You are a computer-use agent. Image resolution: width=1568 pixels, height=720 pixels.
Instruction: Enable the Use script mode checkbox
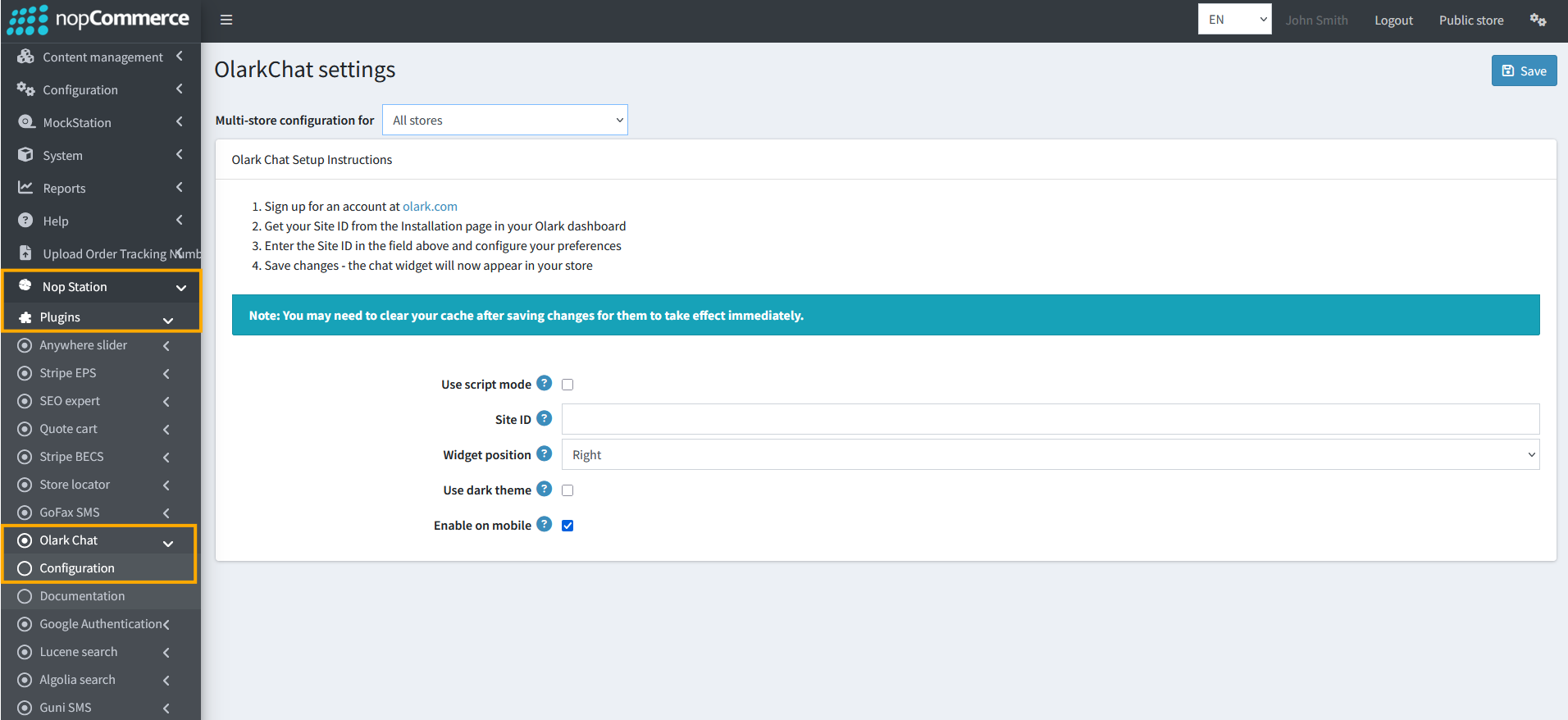pyautogui.click(x=567, y=385)
